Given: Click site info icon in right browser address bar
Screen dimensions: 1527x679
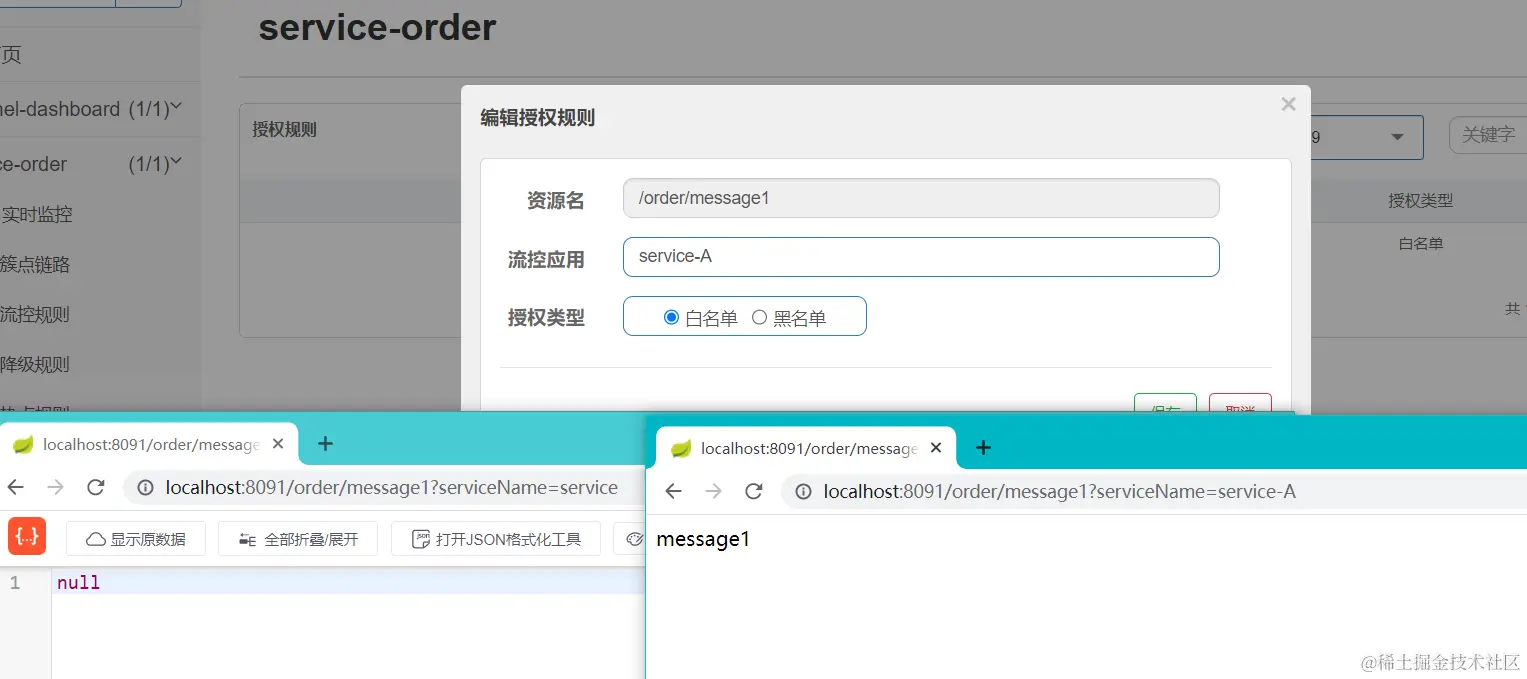Looking at the screenshot, I should click(803, 492).
